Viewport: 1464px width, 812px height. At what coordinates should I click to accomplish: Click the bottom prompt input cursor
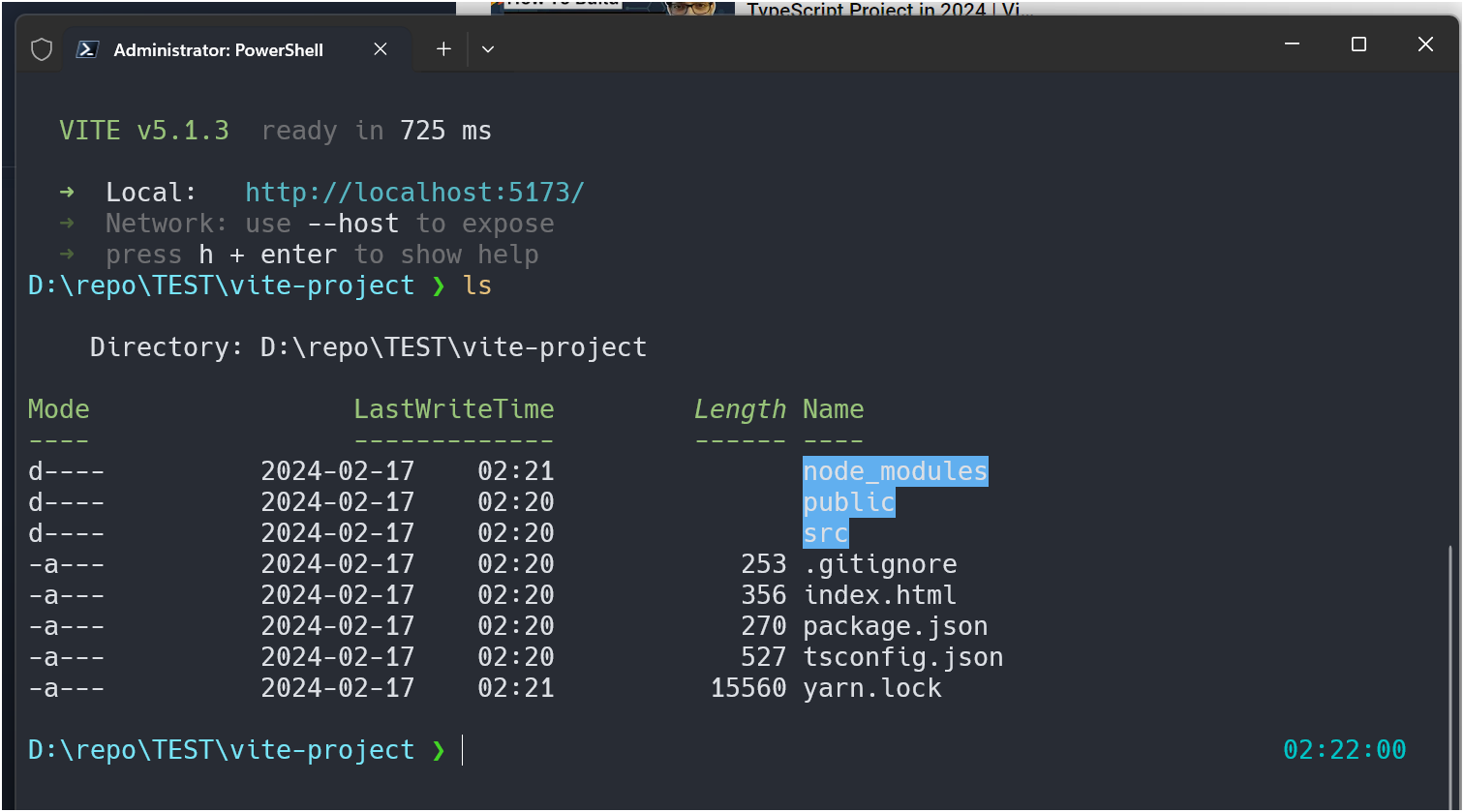(x=463, y=750)
